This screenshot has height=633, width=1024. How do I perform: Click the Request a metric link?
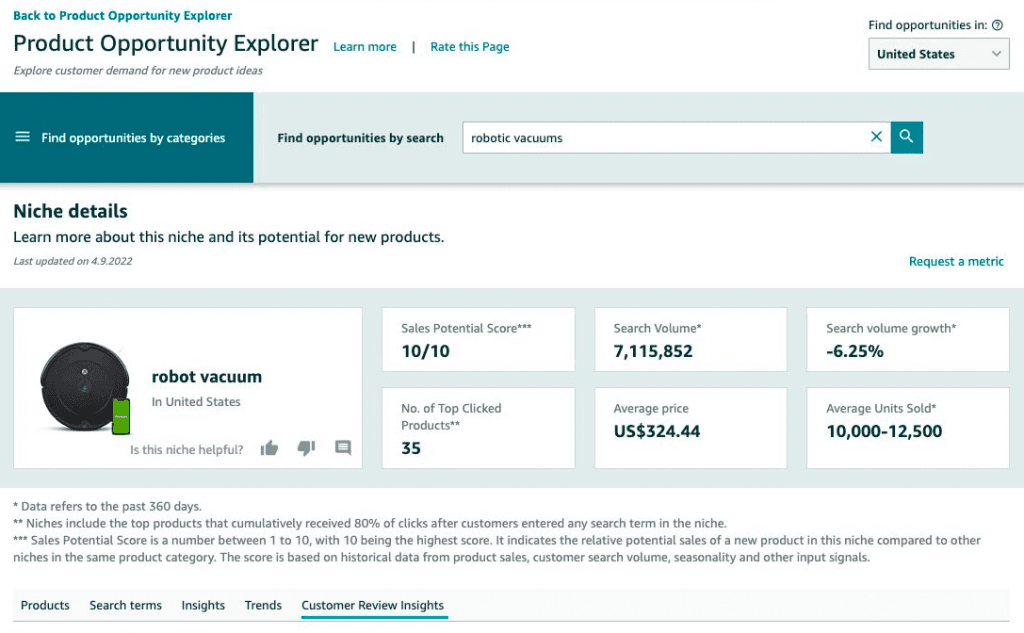(956, 261)
